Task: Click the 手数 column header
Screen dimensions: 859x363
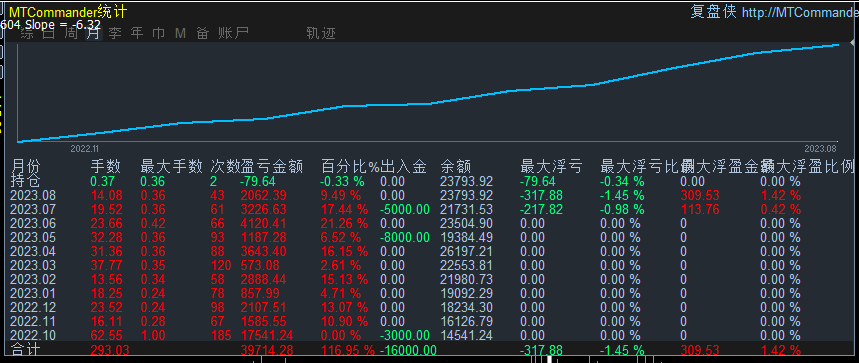Action: 105,166
